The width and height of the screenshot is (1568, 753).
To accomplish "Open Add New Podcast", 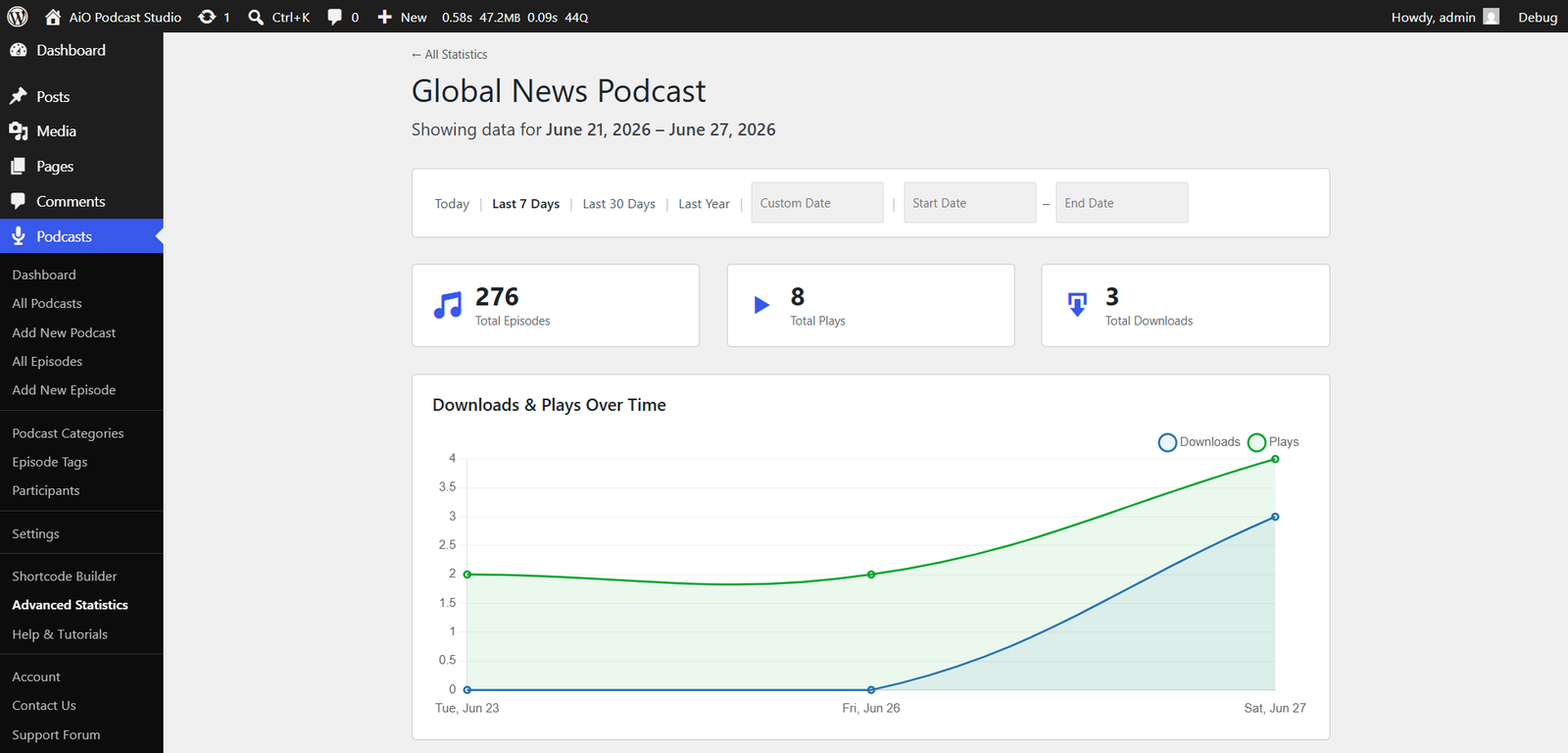I will 64,332.
